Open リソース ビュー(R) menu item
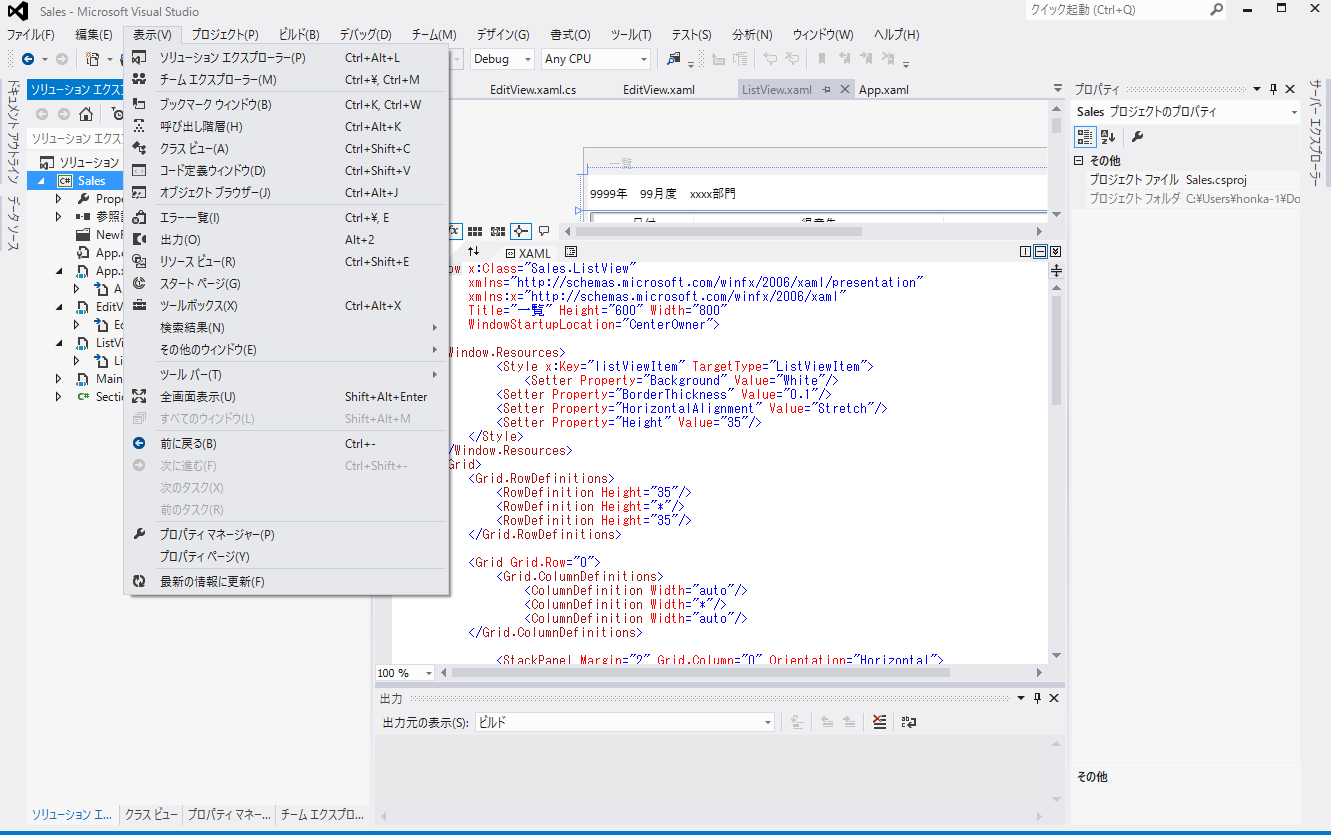This screenshot has width=1331, height=835. (286, 262)
